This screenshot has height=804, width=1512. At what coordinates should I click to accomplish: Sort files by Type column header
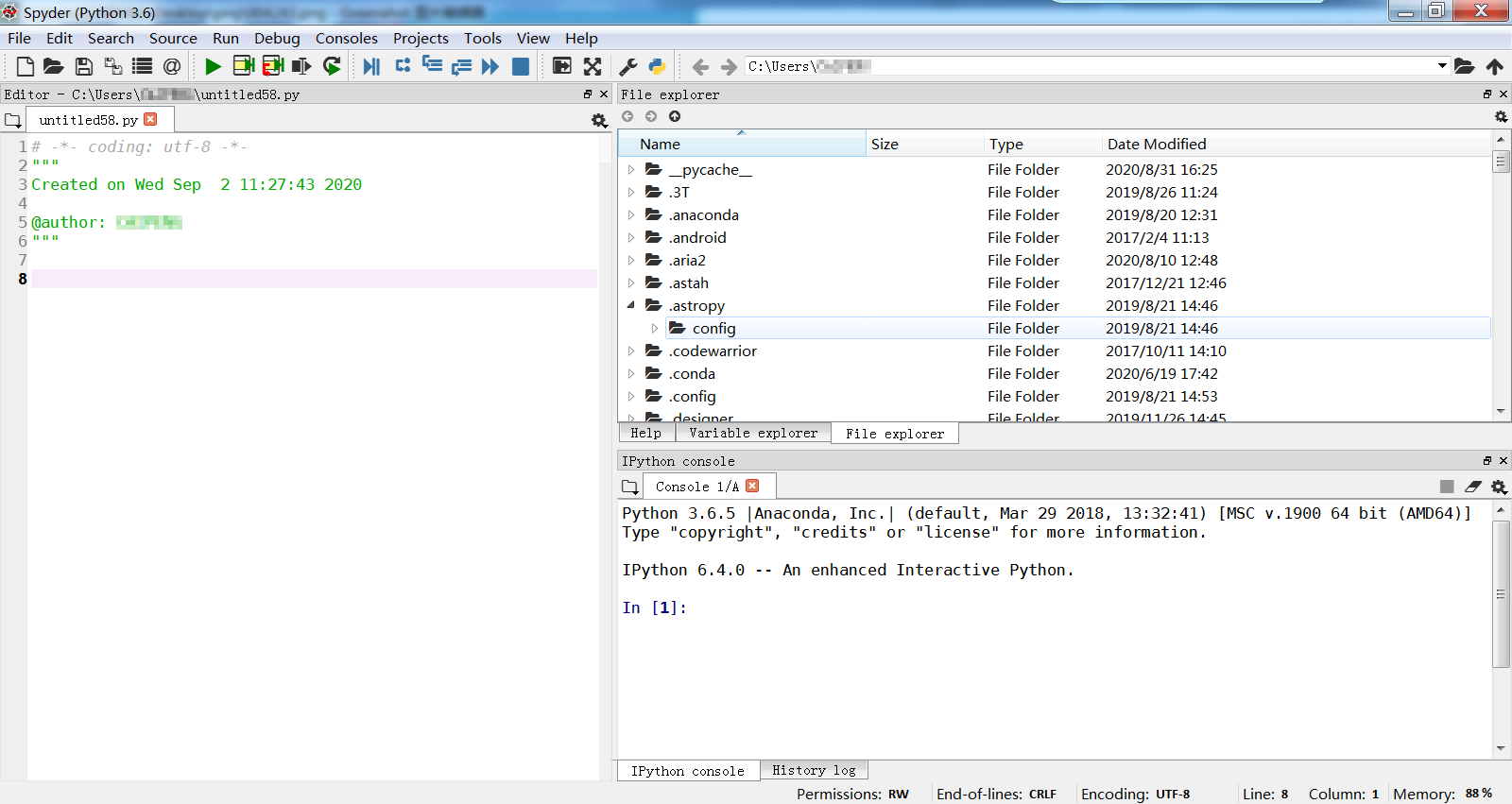pyautogui.click(x=1042, y=145)
